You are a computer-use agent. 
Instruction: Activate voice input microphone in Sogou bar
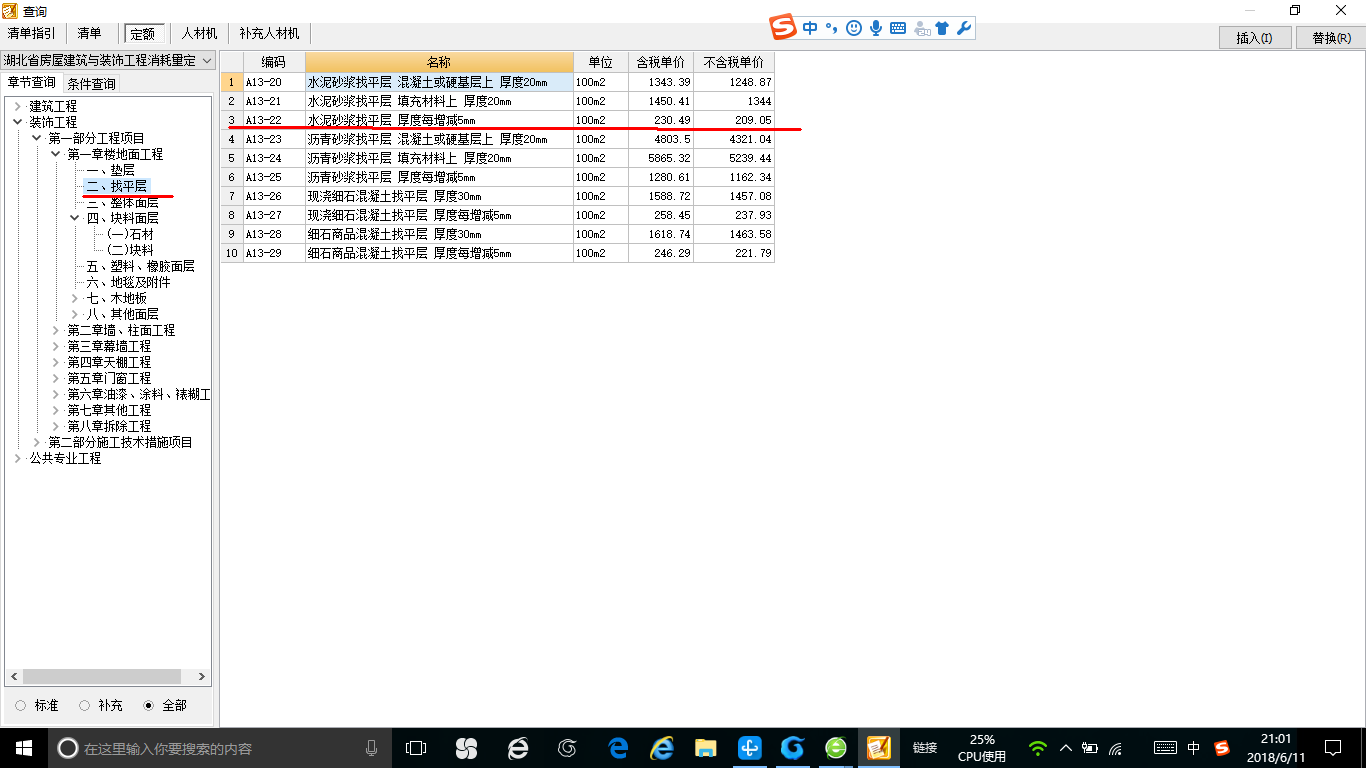tap(875, 28)
